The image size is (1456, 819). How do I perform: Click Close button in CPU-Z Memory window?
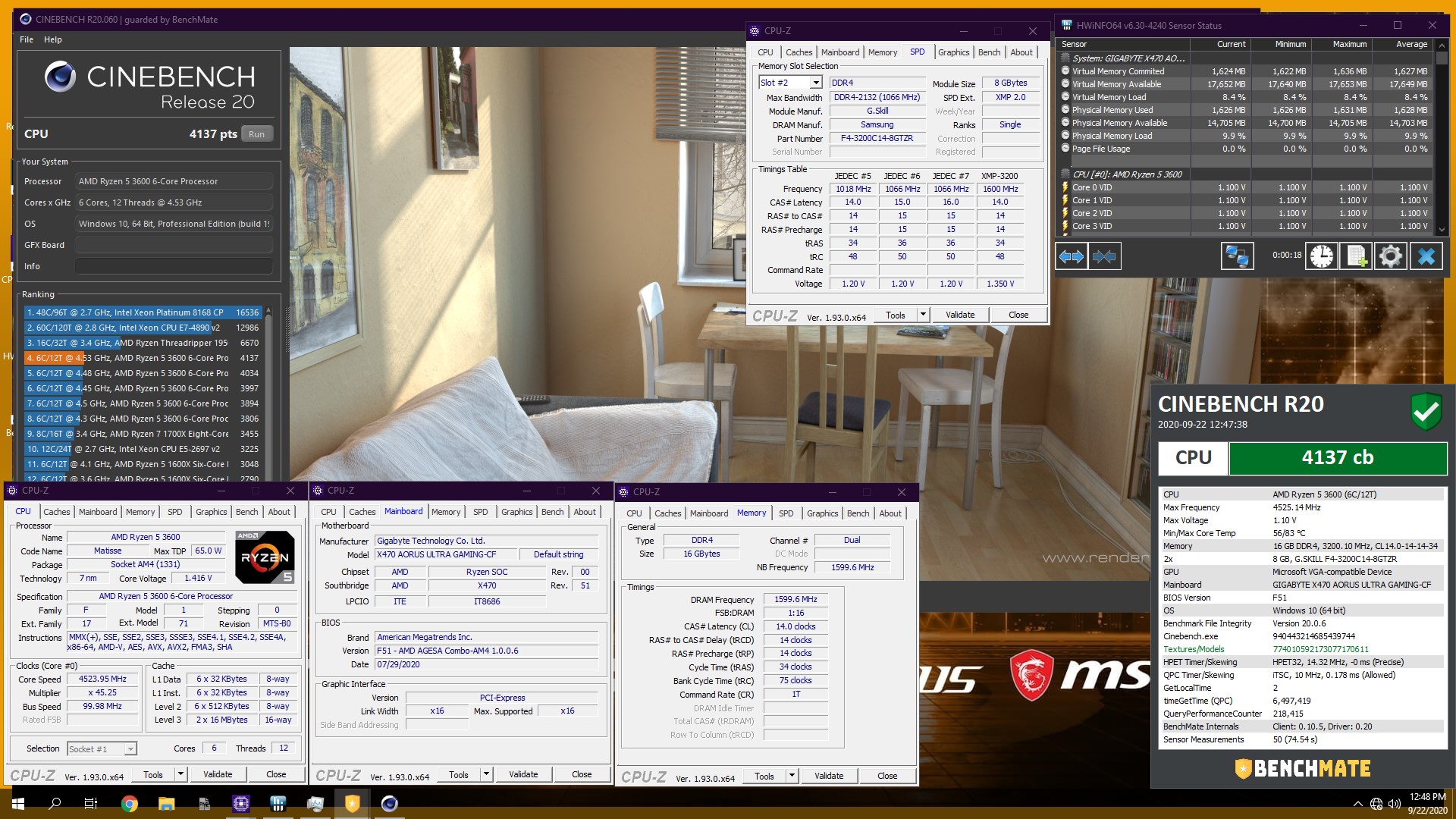[x=887, y=776]
